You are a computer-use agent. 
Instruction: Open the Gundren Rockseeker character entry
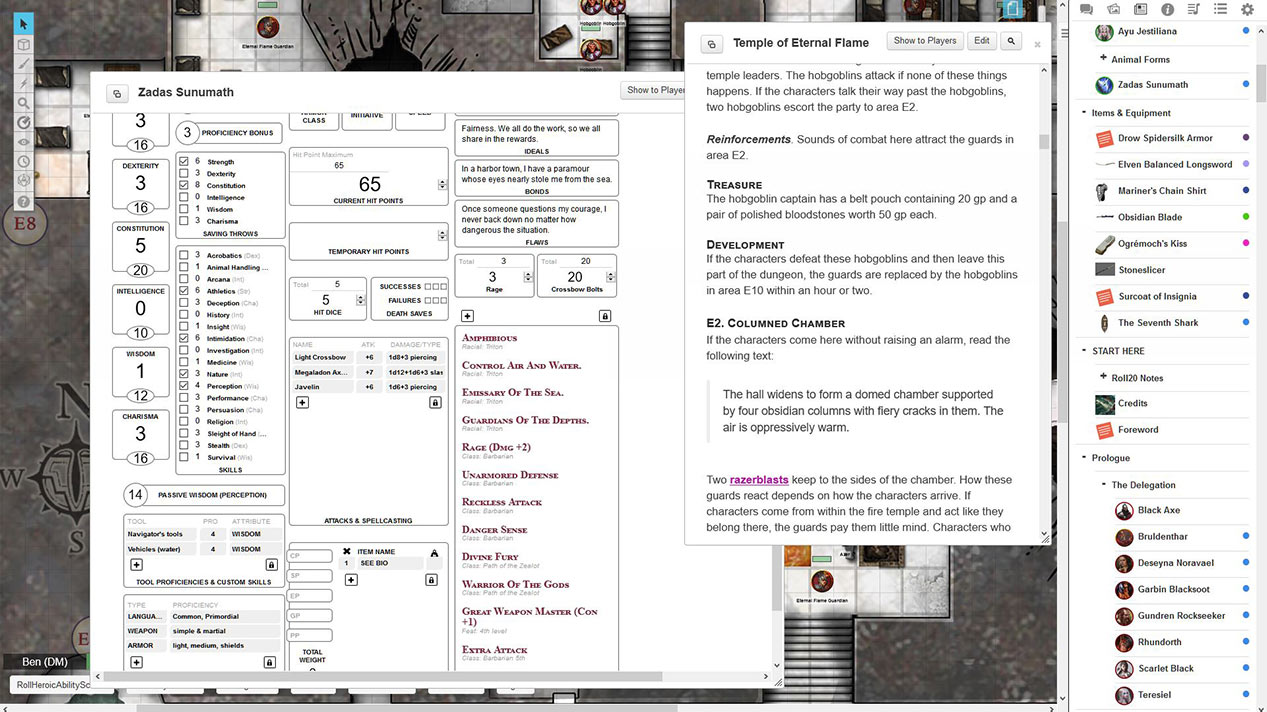click(1180, 616)
